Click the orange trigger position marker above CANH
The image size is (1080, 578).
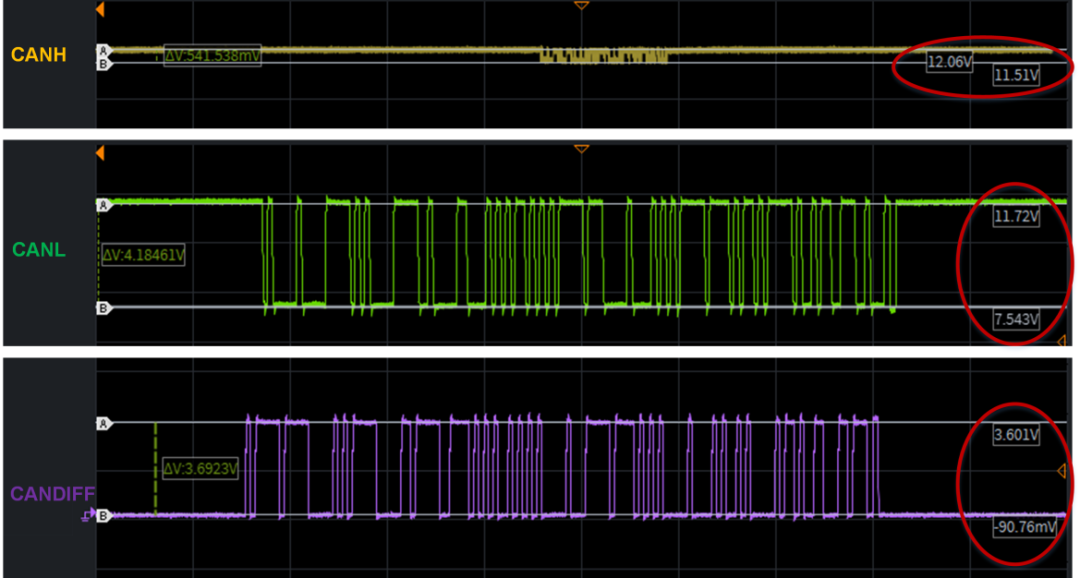click(581, 6)
